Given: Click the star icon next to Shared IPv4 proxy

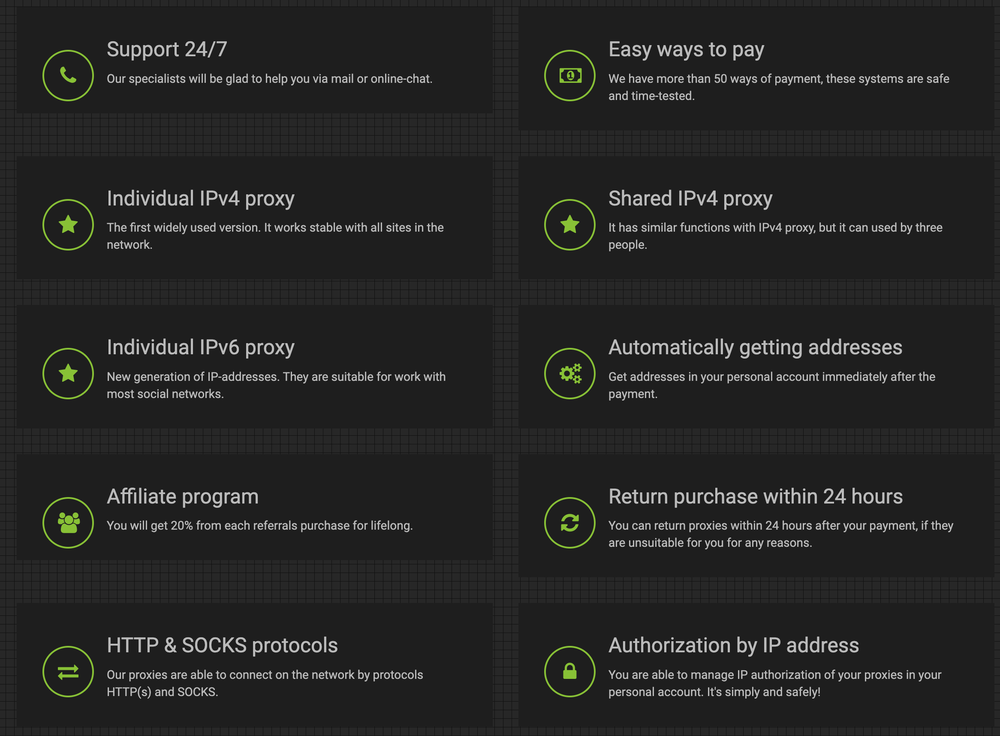Looking at the screenshot, I should pyautogui.click(x=570, y=225).
